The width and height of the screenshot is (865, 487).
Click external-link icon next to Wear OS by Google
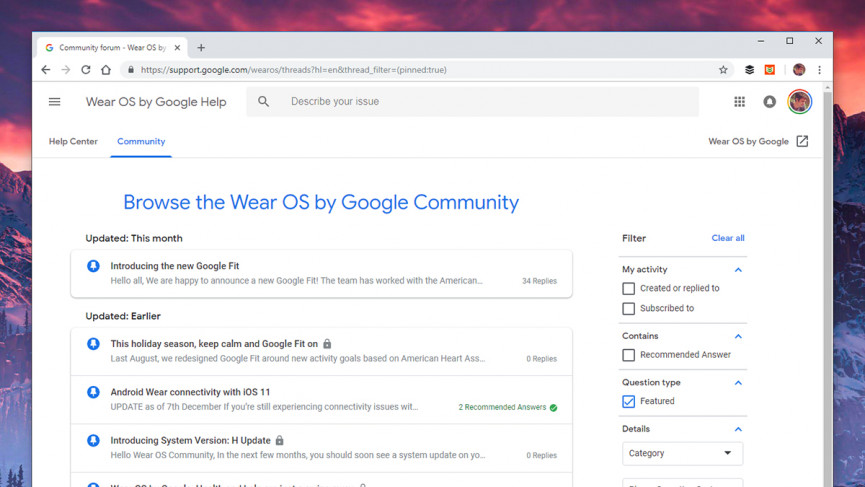click(x=802, y=141)
